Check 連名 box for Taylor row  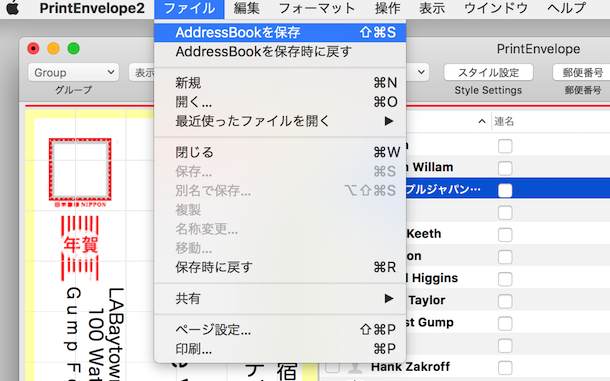point(505,301)
